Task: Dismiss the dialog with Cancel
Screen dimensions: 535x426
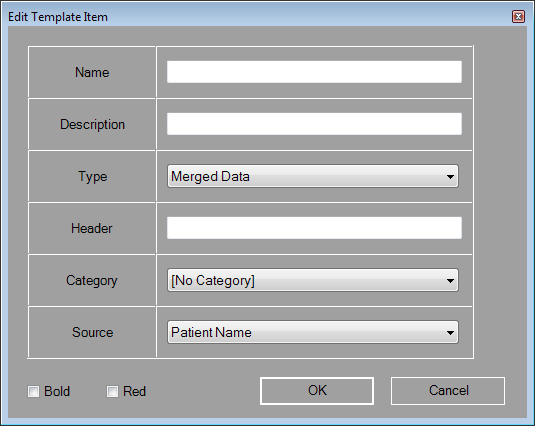Action: pyautogui.click(x=448, y=391)
